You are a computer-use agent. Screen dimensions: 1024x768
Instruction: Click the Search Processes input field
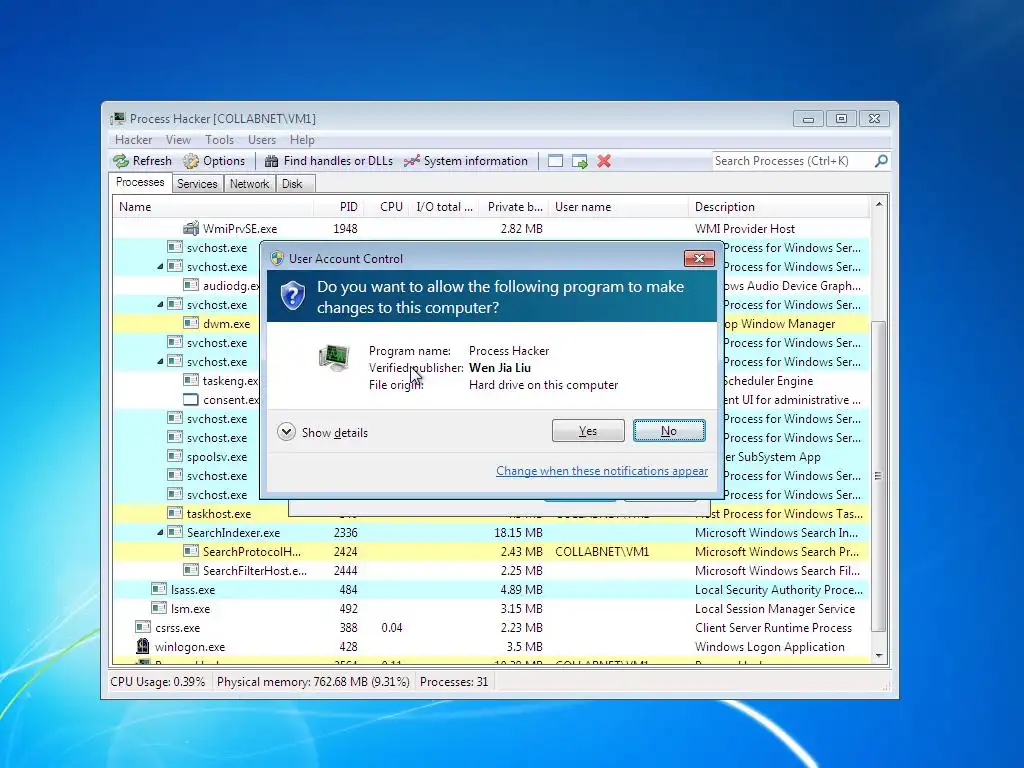pyautogui.click(x=792, y=161)
